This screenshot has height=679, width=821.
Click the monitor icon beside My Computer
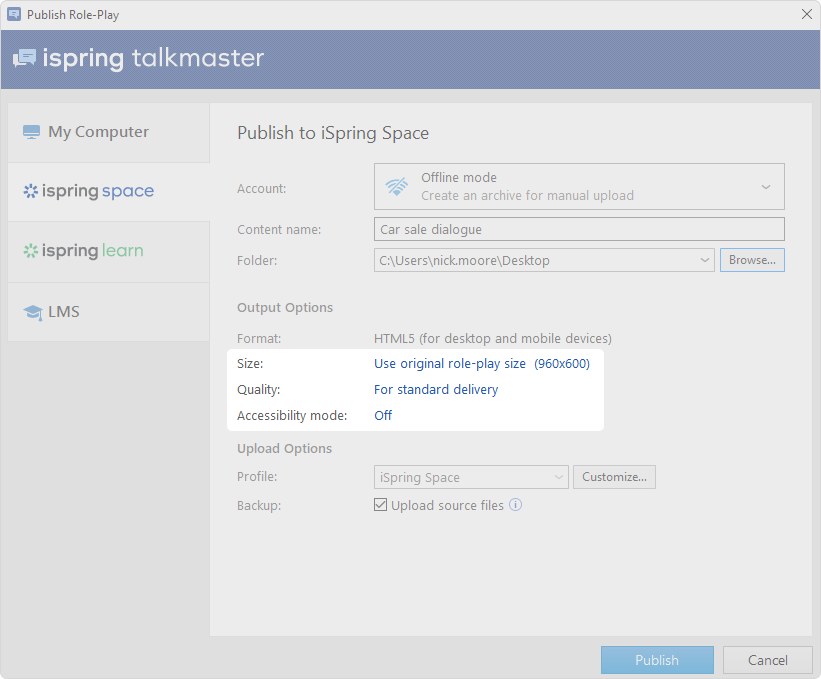(x=32, y=132)
